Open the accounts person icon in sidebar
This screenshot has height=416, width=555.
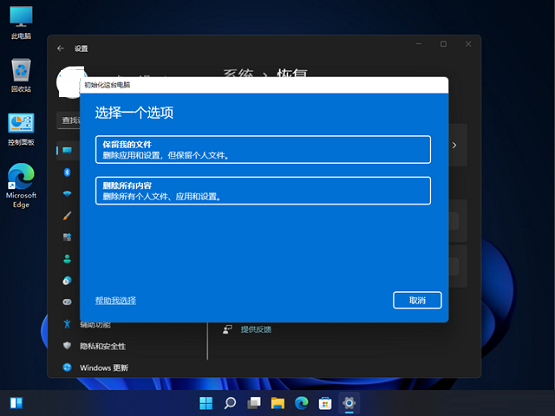pyautogui.click(x=67, y=259)
